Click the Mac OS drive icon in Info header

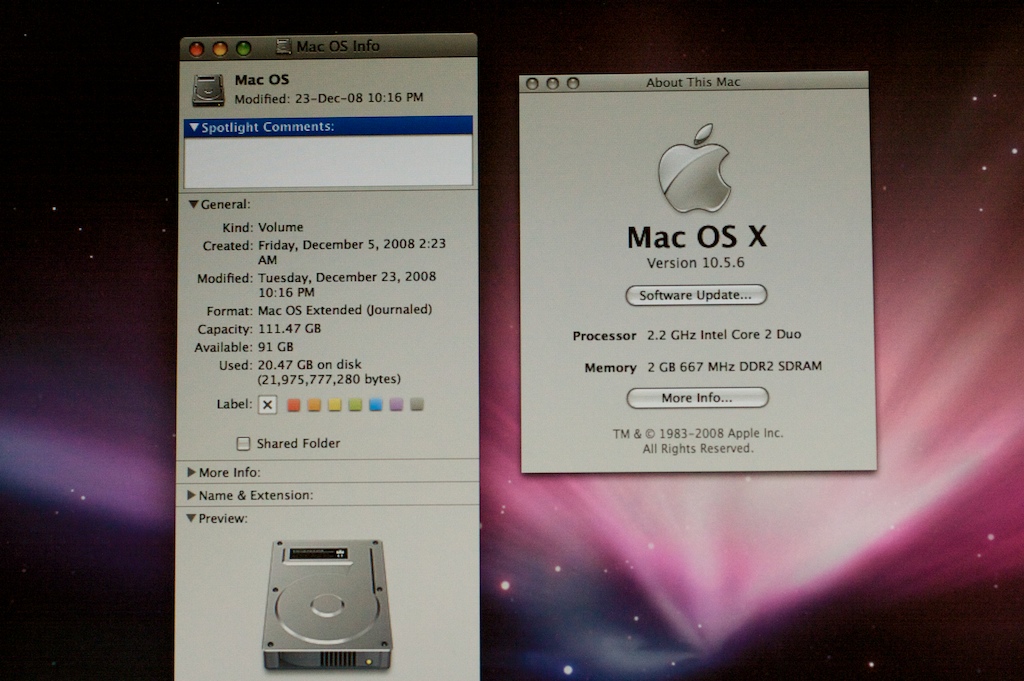(208, 90)
